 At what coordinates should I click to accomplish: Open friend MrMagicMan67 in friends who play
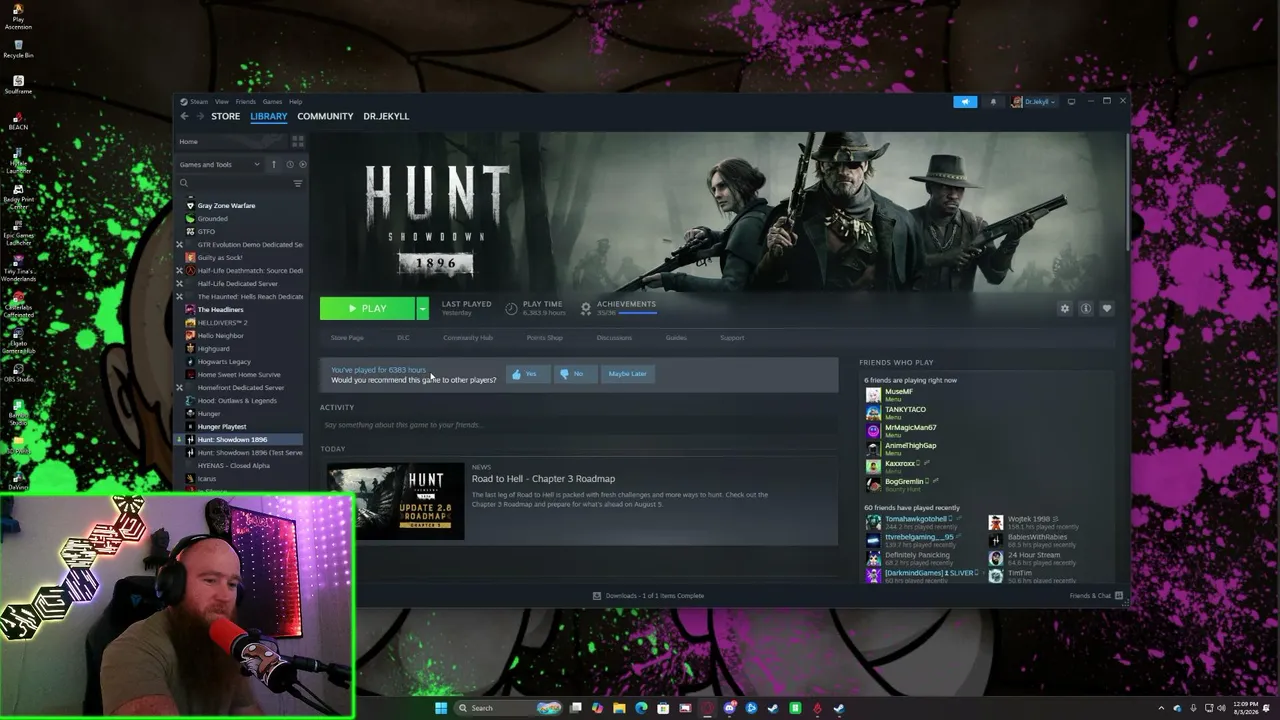pos(910,428)
